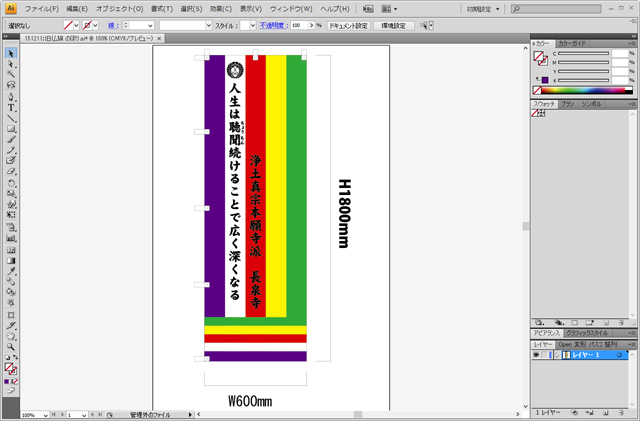Close the 151211 document tab

(159, 38)
